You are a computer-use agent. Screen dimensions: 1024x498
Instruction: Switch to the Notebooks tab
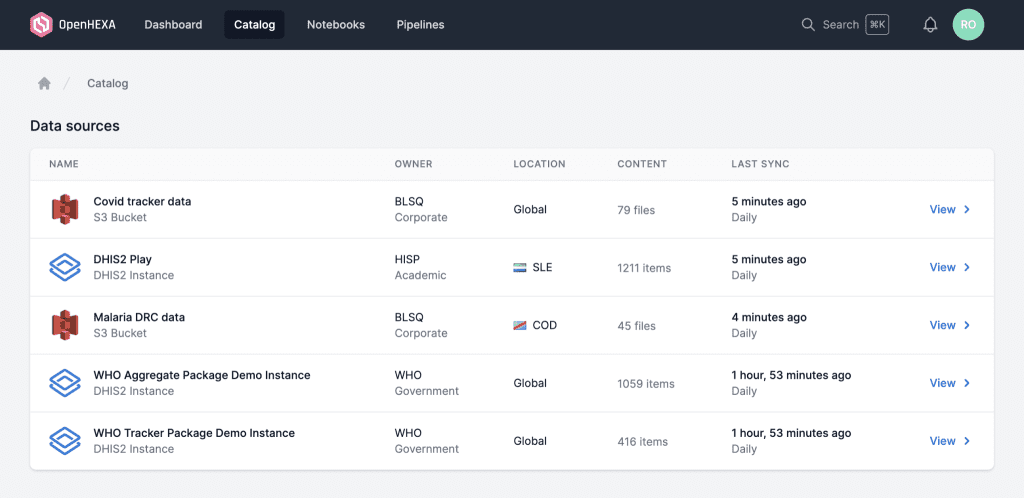coord(335,25)
